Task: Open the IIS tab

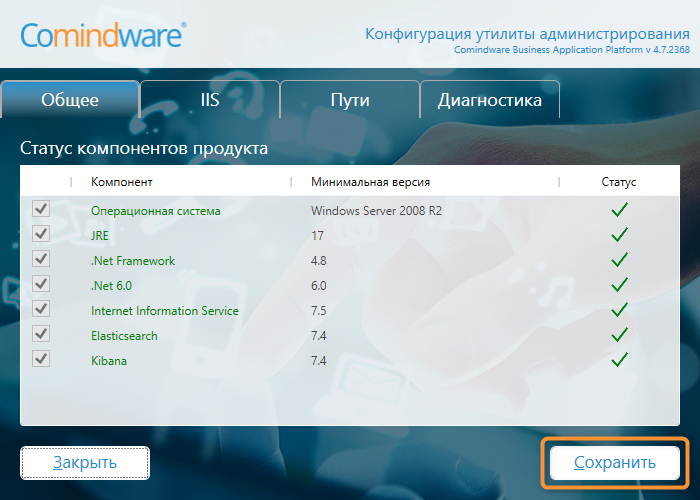Action: (x=210, y=100)
